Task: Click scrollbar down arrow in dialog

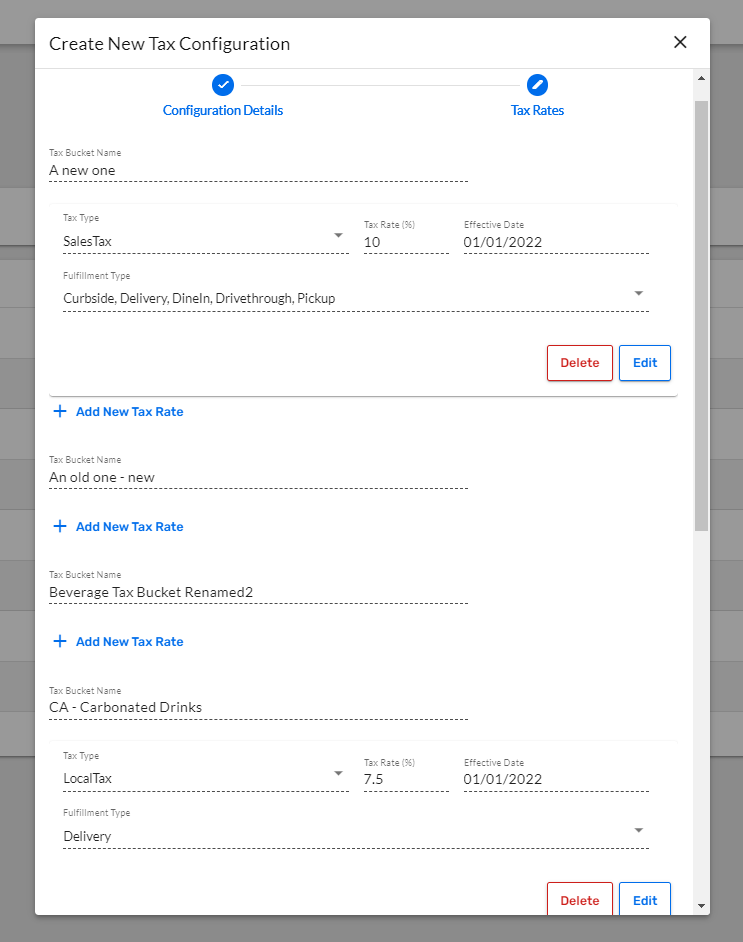Action: [x=701, y=906]
